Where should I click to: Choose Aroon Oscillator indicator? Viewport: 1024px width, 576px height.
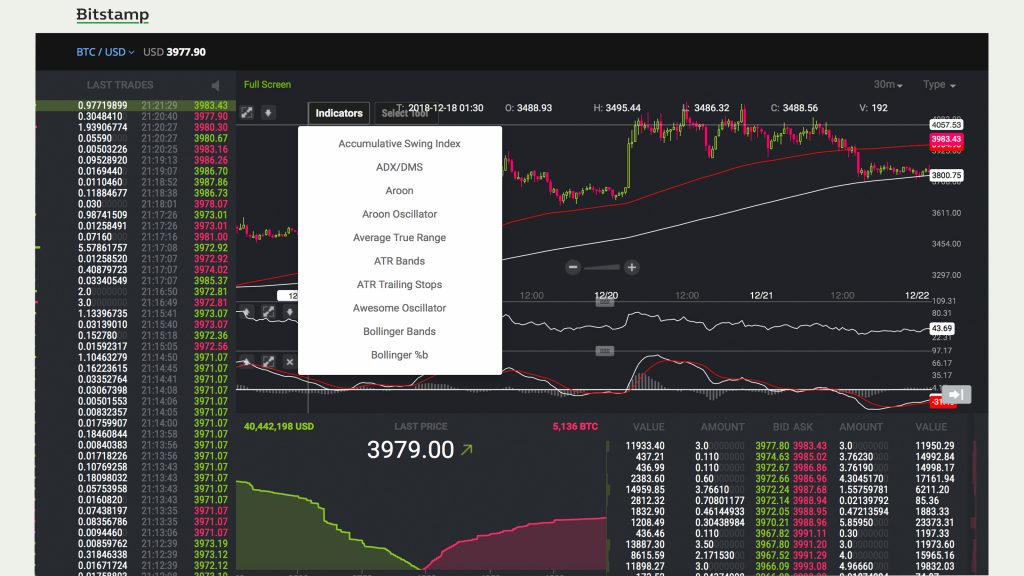[x=400, y=214]
